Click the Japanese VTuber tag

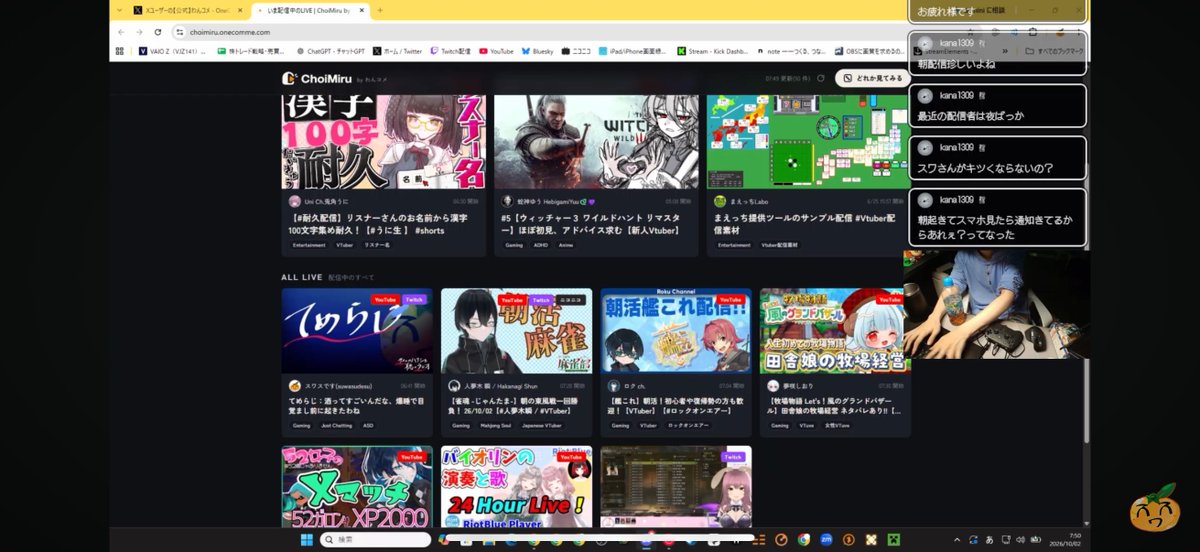[x=541, y=425]
